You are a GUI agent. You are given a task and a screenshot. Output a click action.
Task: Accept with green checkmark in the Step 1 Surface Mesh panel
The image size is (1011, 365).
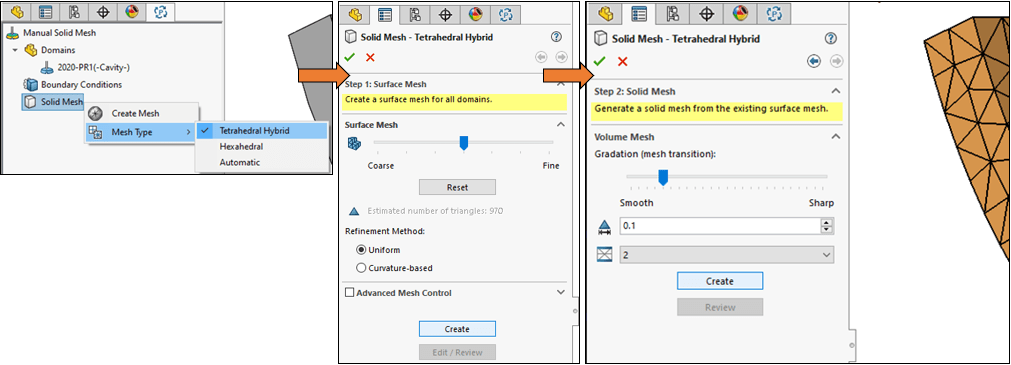point(350,57)
